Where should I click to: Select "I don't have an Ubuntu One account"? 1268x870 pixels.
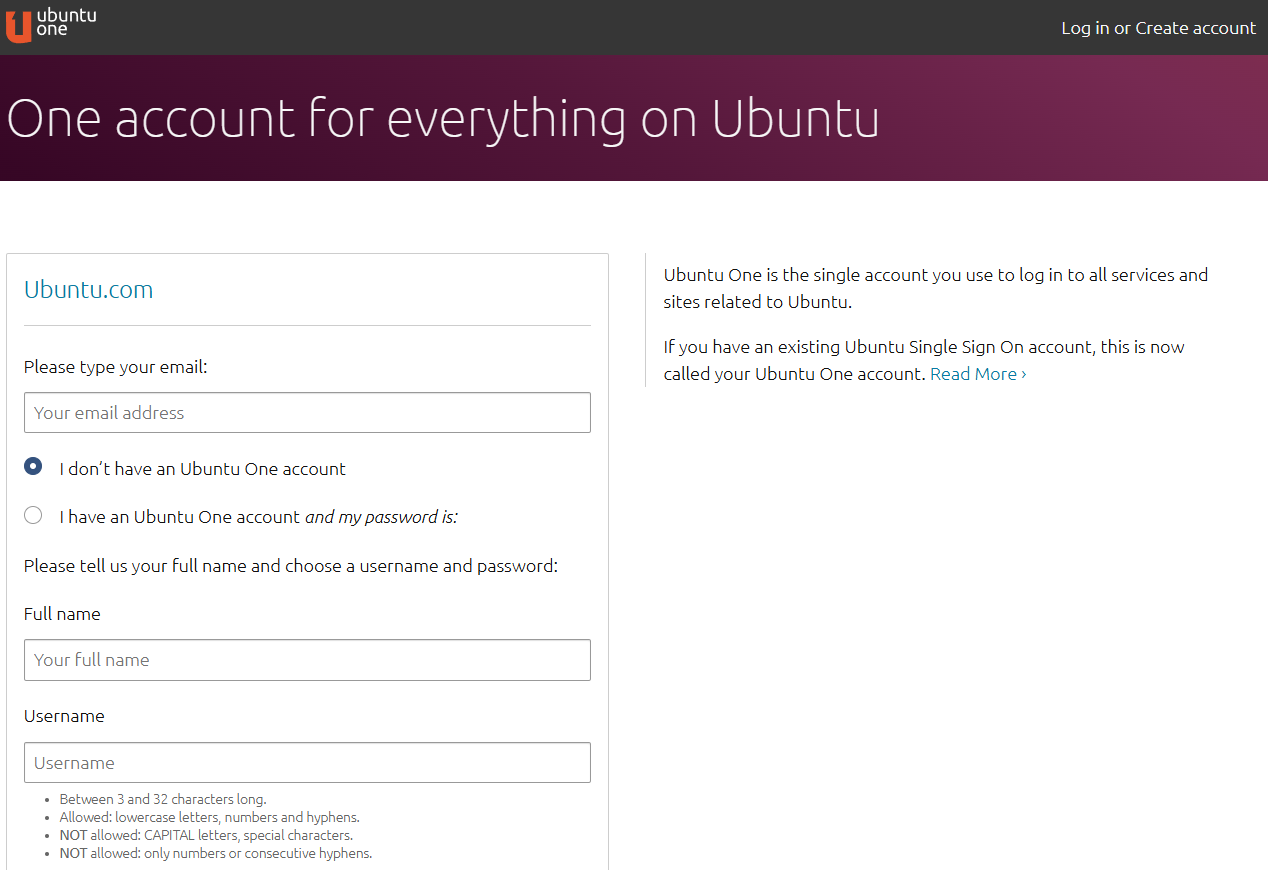[33, 466]
